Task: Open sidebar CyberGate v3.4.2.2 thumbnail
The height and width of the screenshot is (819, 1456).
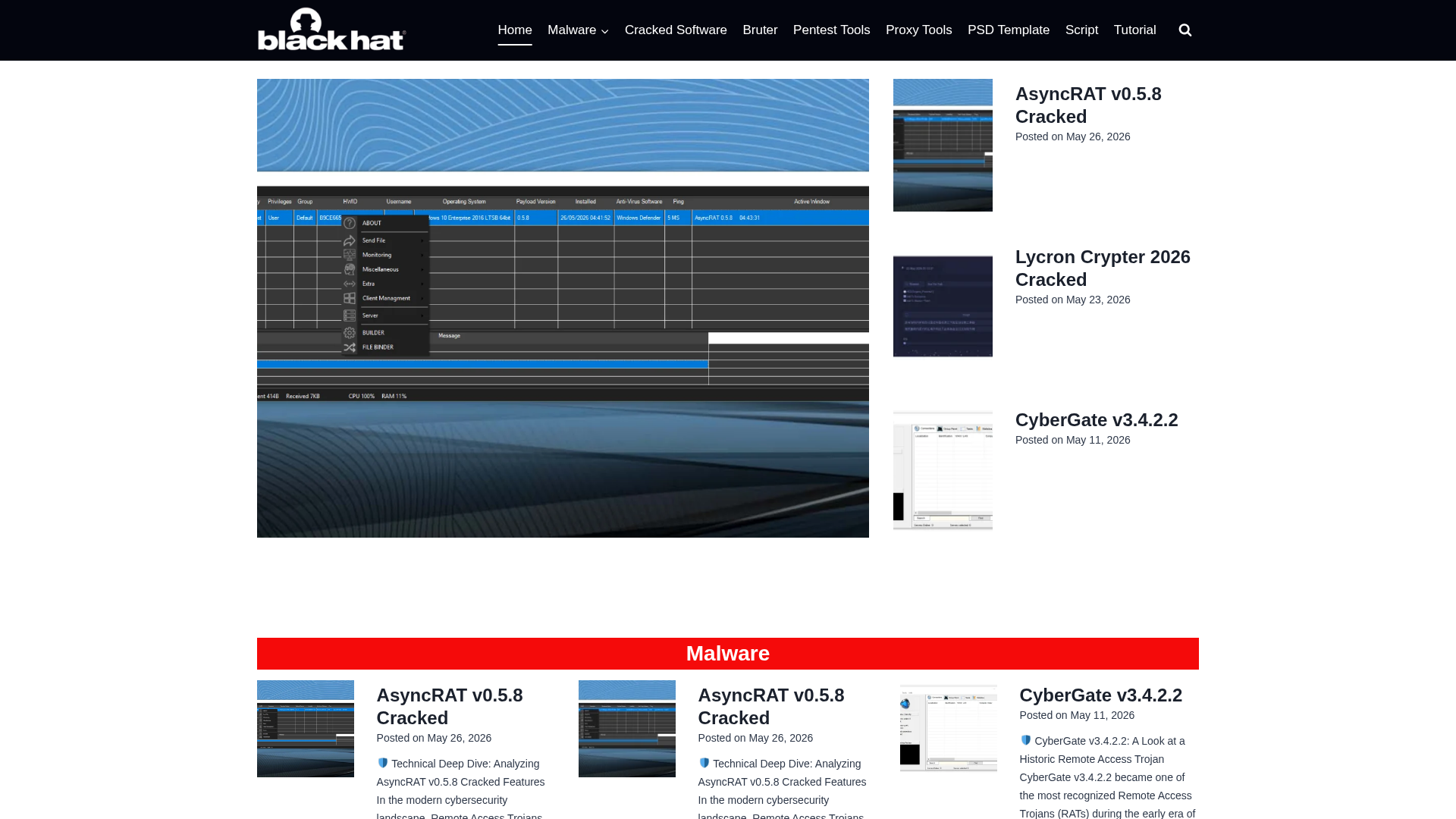Action: [943, 471]
